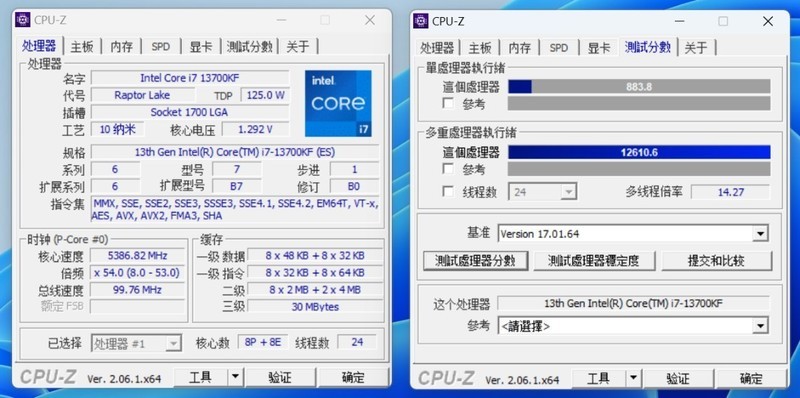Viewport: 800px width, 398px height.
Task: Open the 主板 tab in right window
Action: 480,48
